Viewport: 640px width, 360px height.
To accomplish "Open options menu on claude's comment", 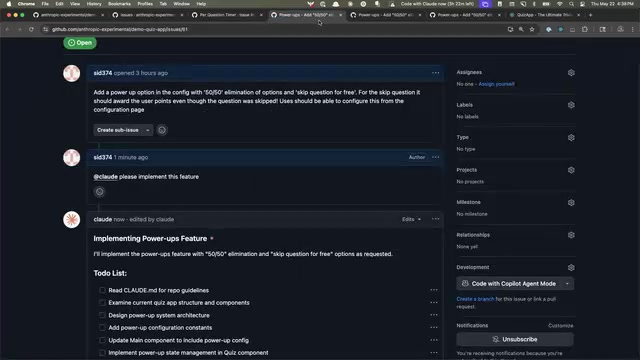I will point(436,219).
